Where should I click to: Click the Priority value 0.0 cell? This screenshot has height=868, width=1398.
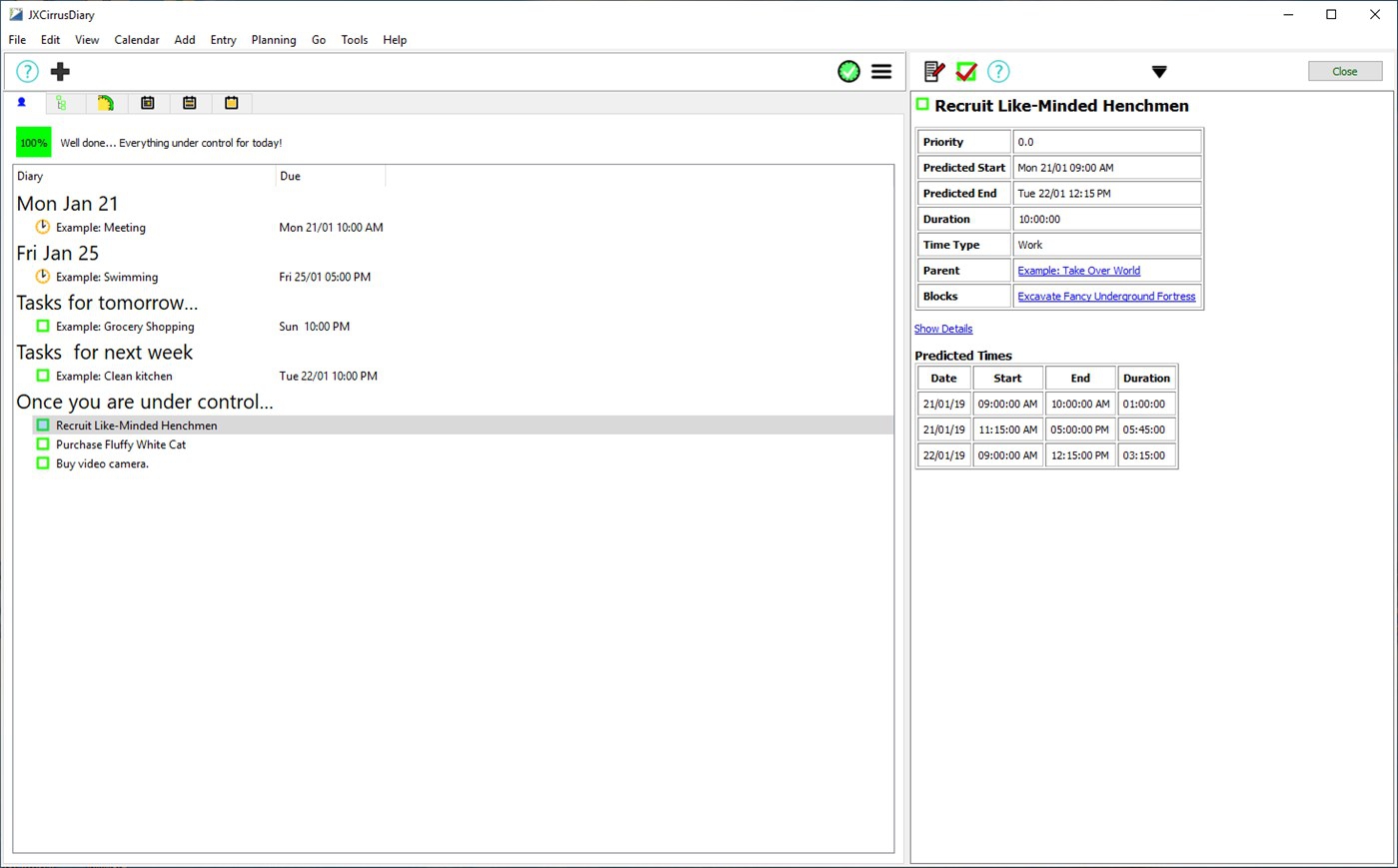(1107, 142)
